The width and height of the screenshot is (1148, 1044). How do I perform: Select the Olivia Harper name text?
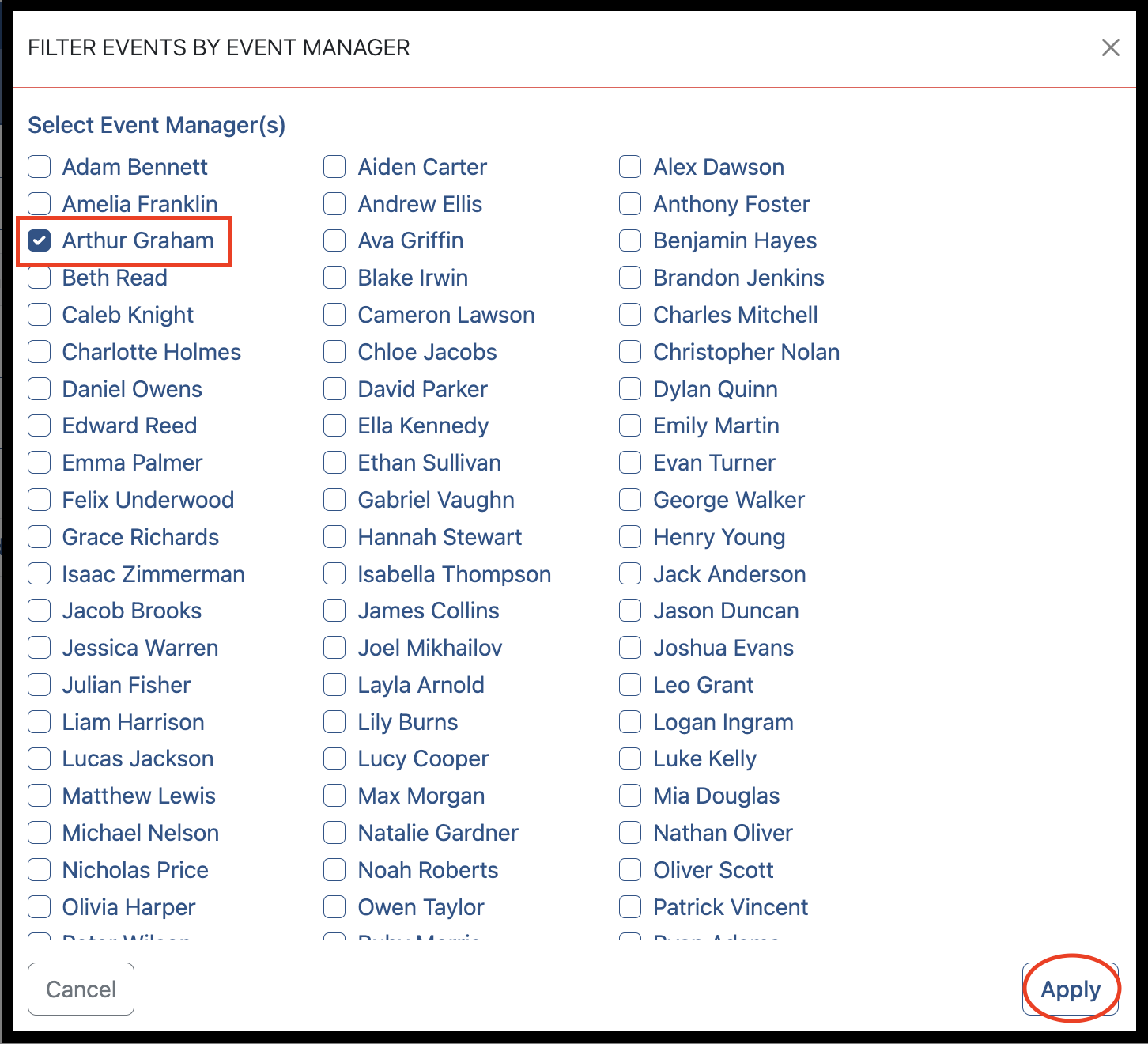[129, 908]
